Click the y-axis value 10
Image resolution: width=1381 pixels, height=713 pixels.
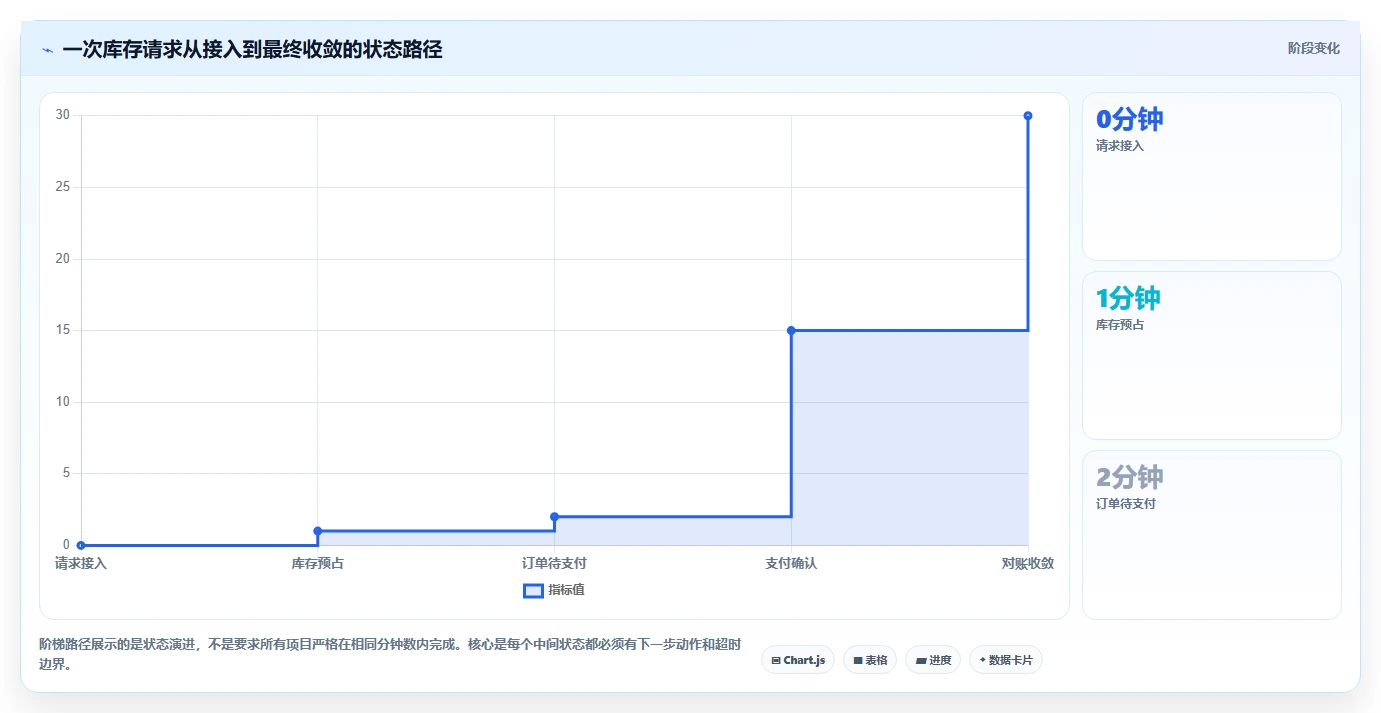(x=63, y=402)
